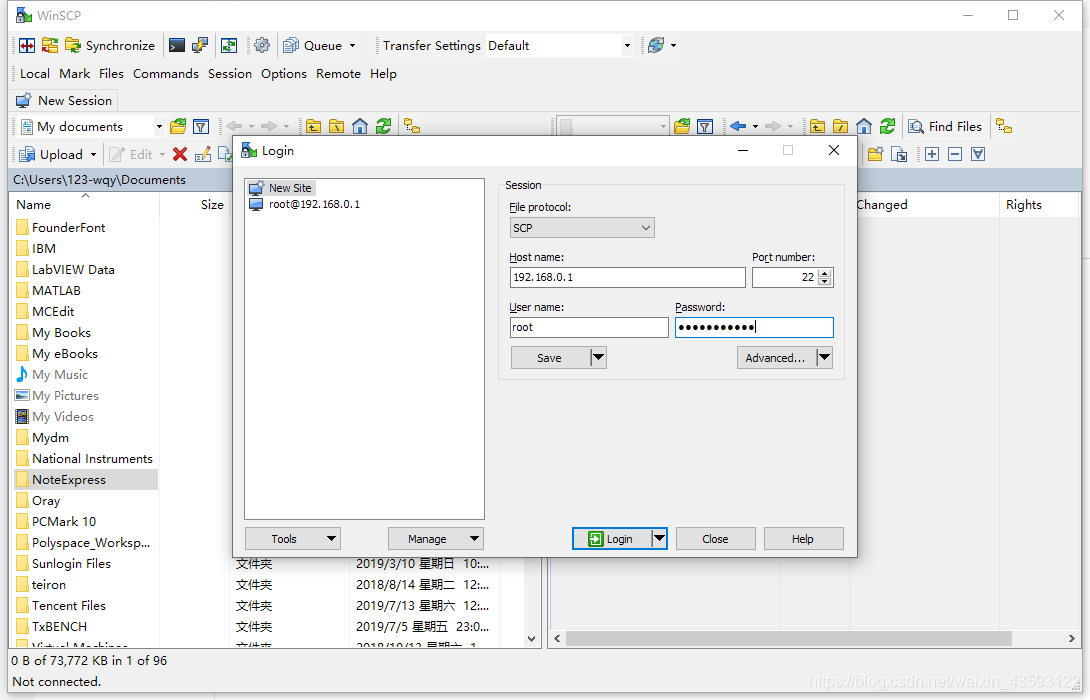Toggle the local directory tree icon
The image size is (1090, 700).
pos(412,127)
